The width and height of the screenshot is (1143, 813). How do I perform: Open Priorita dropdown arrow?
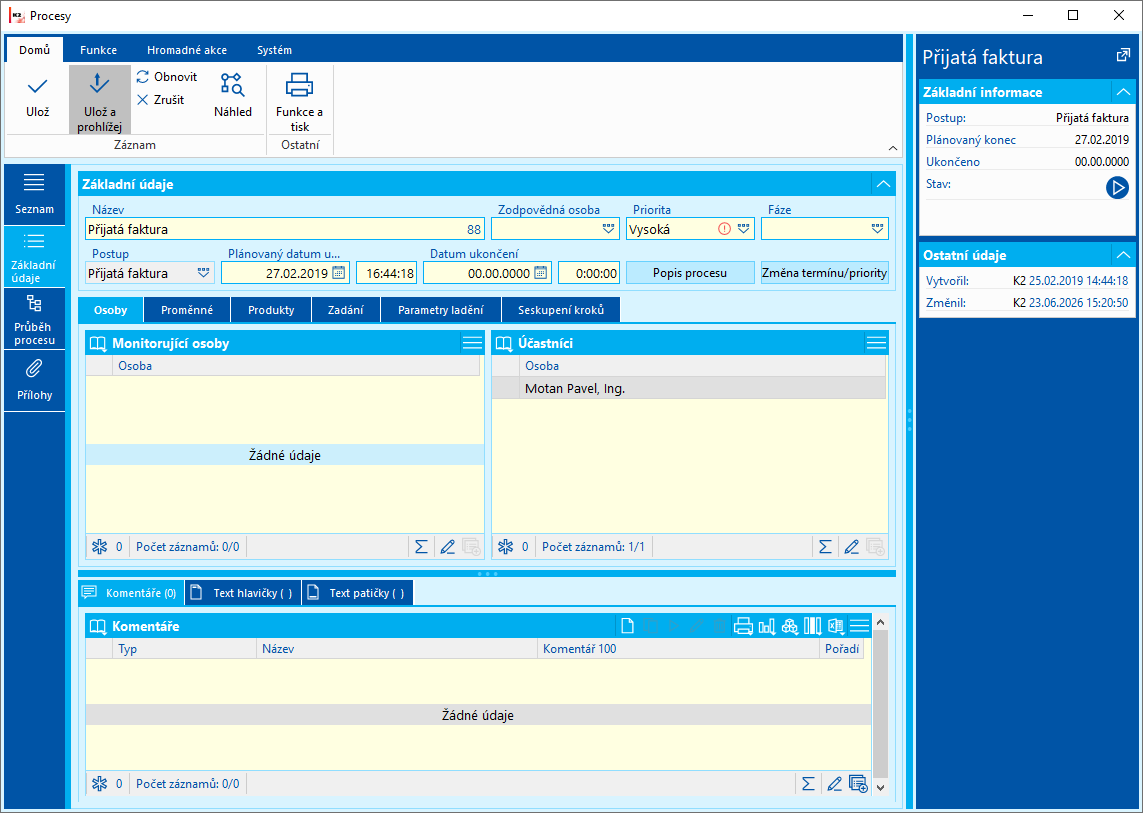click(x=743, y=229)
